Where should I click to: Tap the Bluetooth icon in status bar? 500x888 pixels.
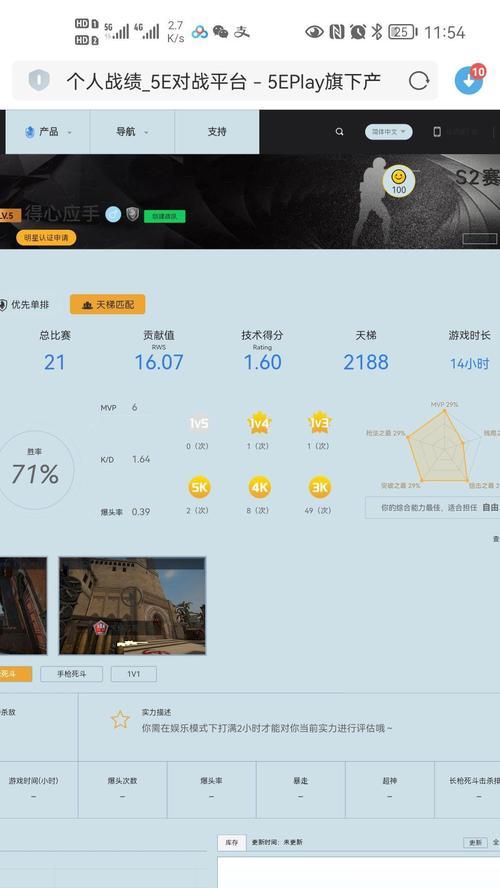(377, 32)
